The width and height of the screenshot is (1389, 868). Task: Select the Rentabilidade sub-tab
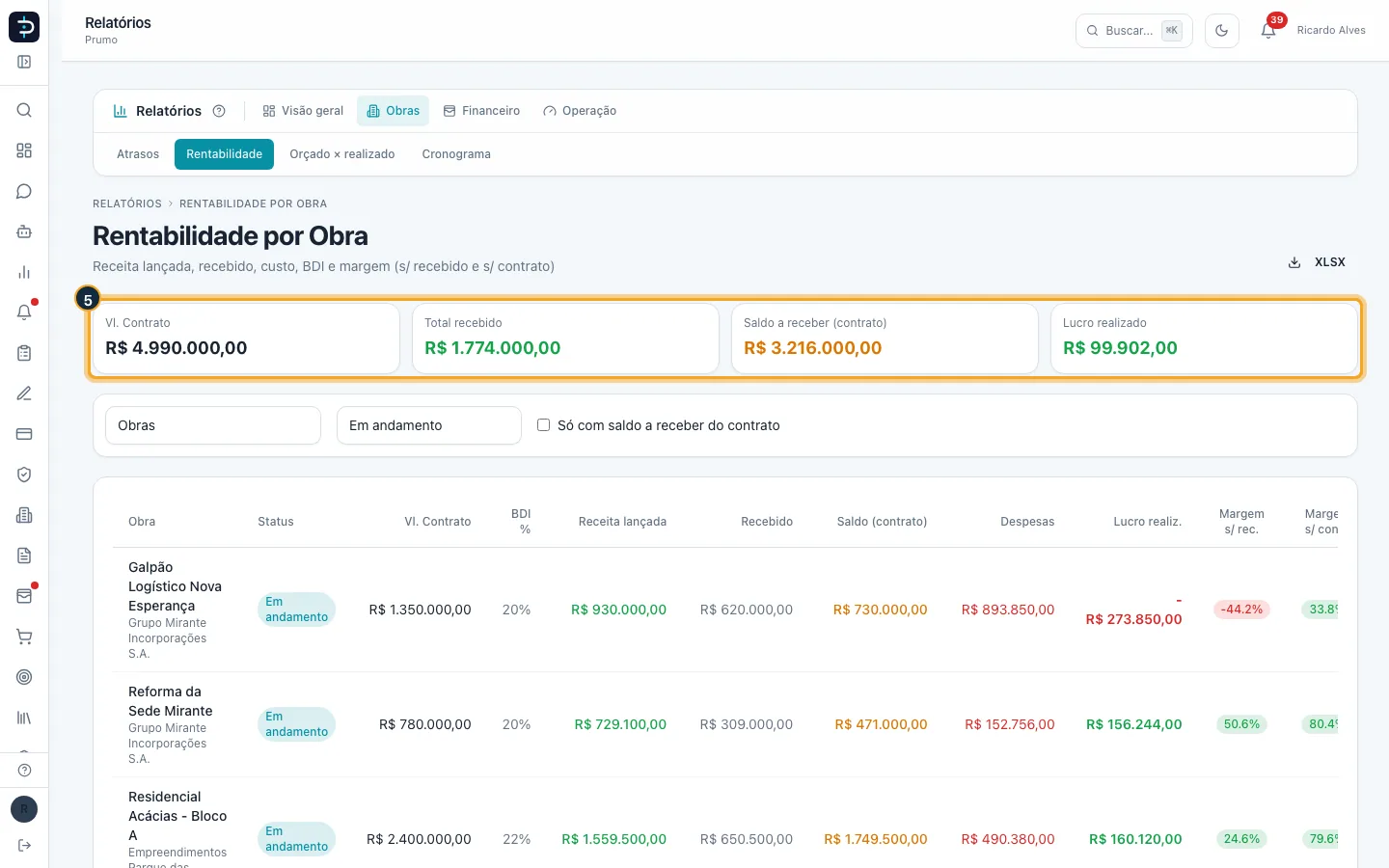coord(224,154)
